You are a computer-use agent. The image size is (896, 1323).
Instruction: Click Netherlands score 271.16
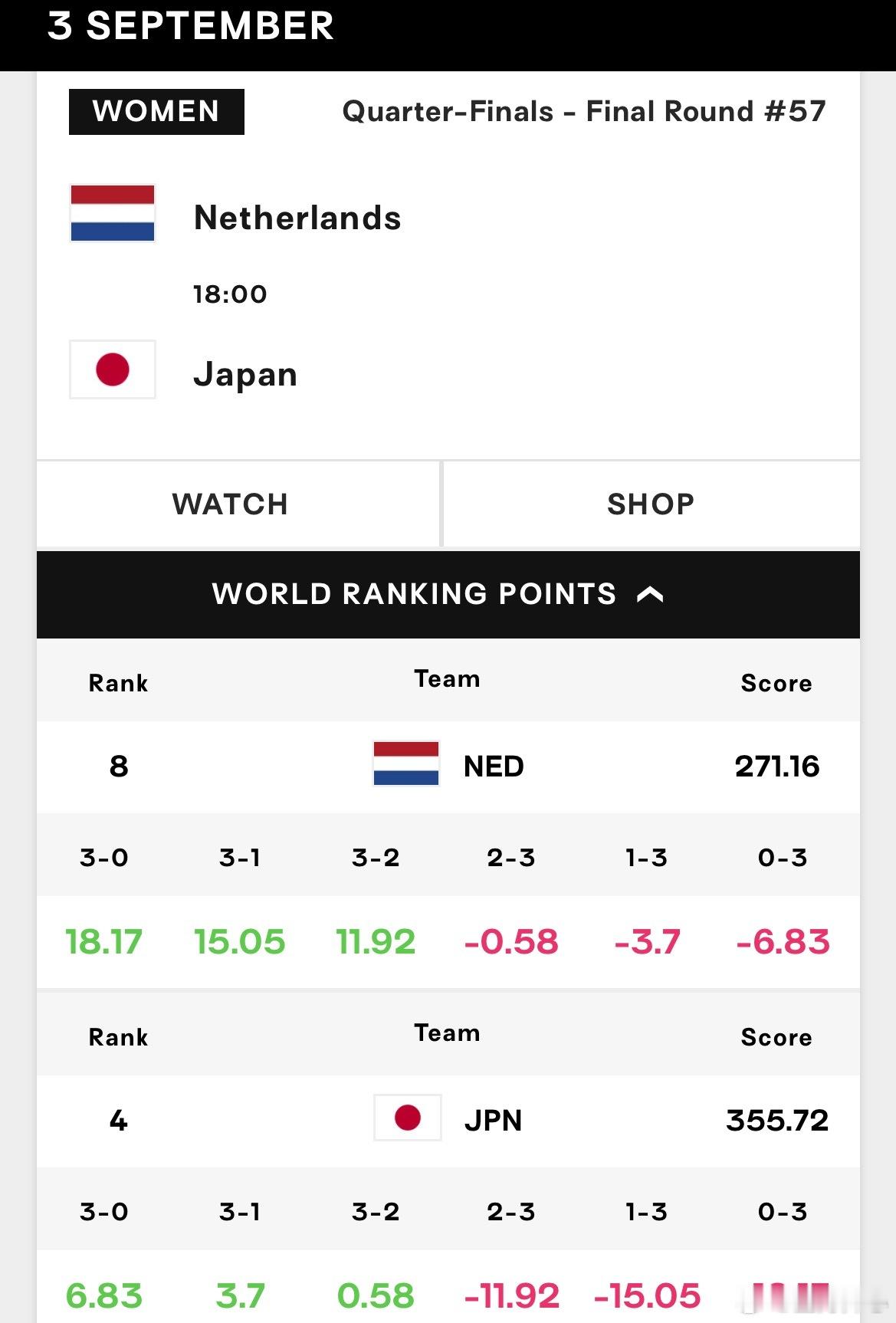(777, 767)
